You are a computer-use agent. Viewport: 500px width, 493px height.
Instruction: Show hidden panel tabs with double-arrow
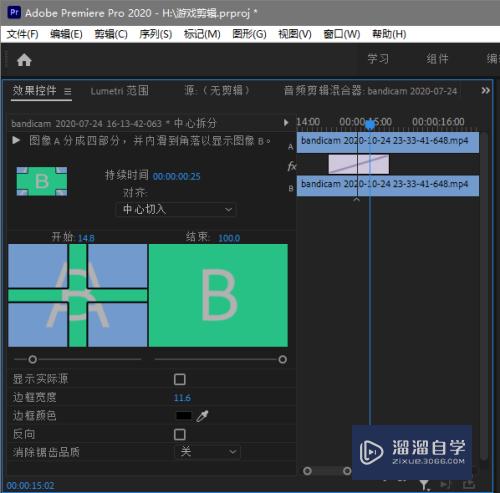tap(486, 90)
